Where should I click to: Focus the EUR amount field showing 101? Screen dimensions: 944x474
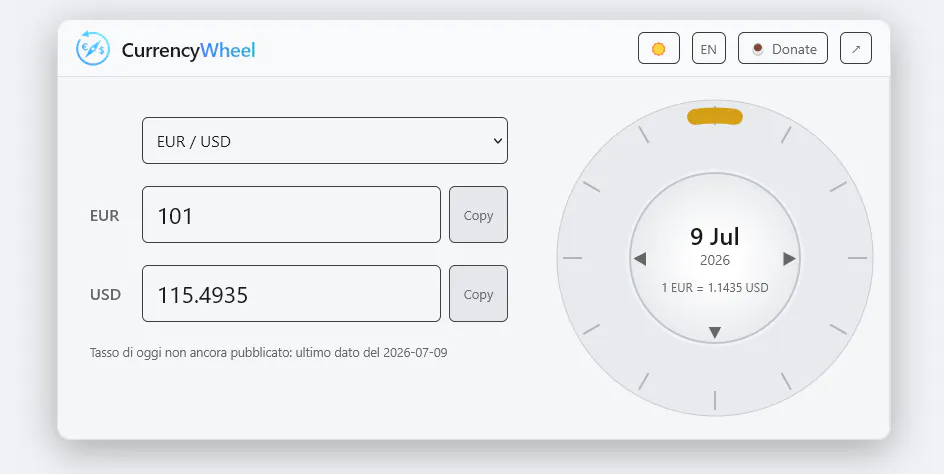pos(291,214)
